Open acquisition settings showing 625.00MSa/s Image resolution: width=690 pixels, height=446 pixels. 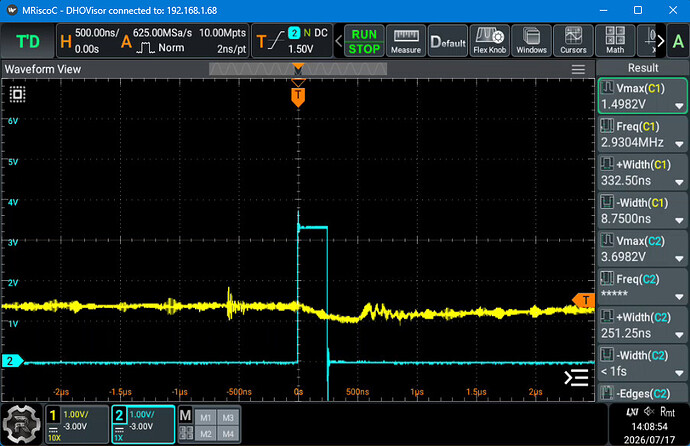pos(184,41)
